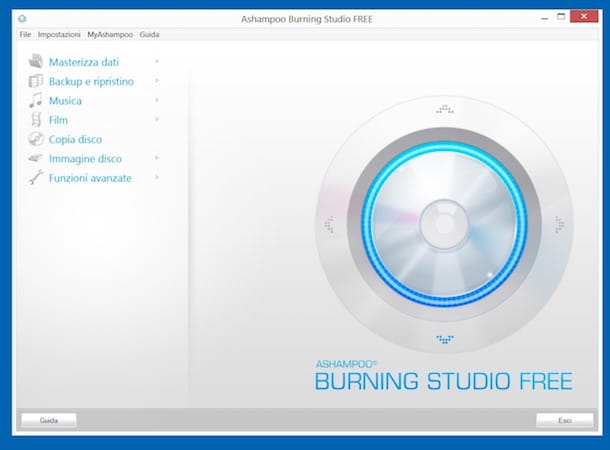Expand the Funzioni avanzate submenu arrow

(157, 178)
